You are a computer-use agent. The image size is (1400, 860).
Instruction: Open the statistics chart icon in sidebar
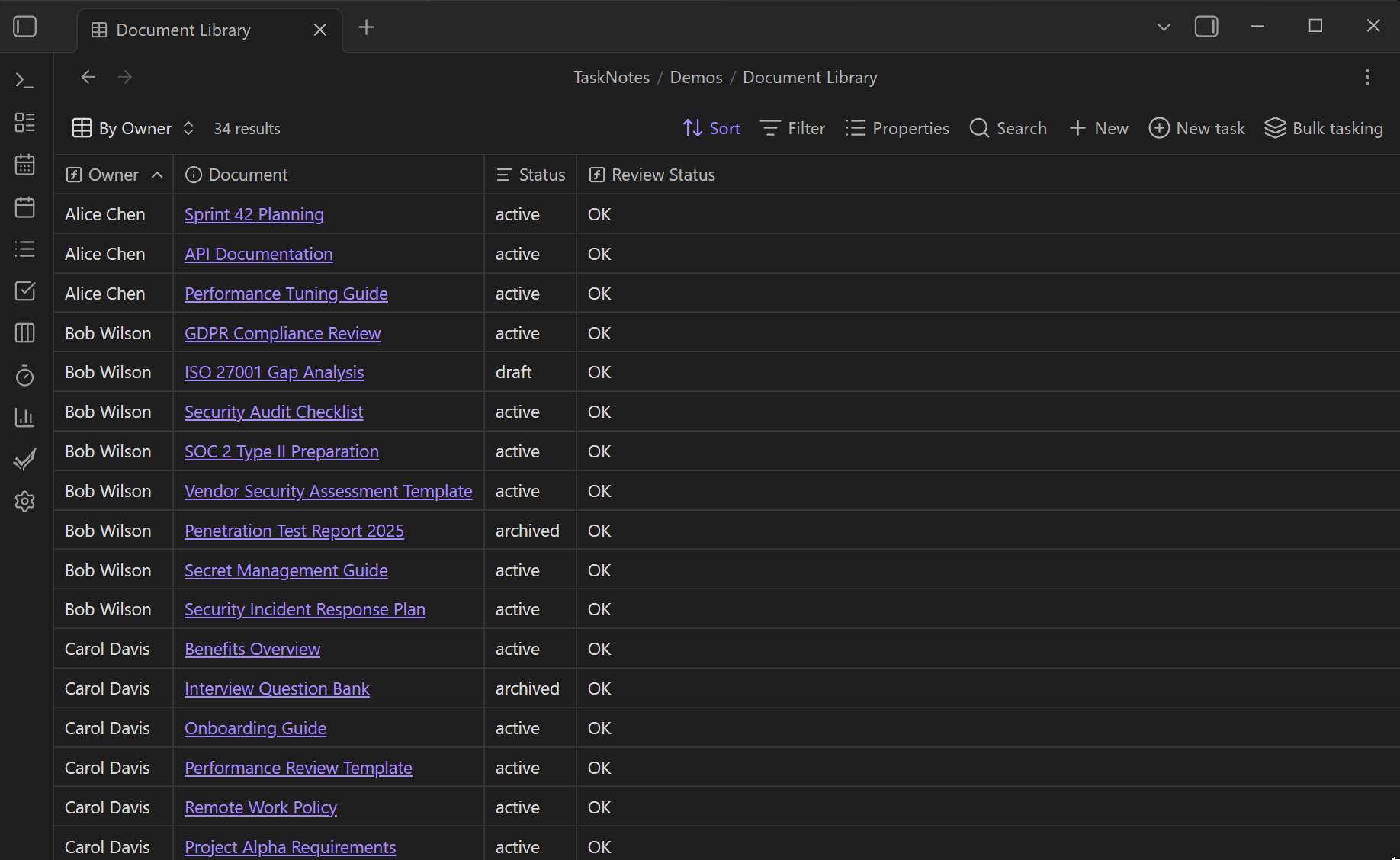click(x=24, y=417)
